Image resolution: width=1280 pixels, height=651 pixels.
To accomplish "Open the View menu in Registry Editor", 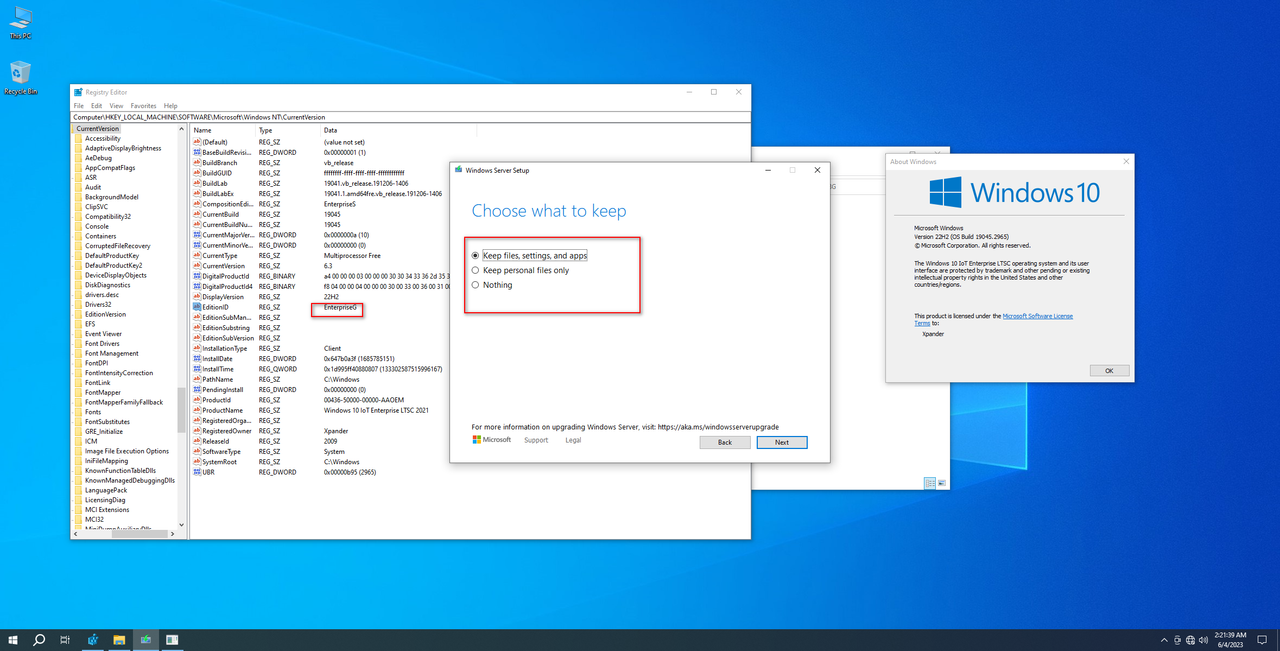I will click(117, 105).
